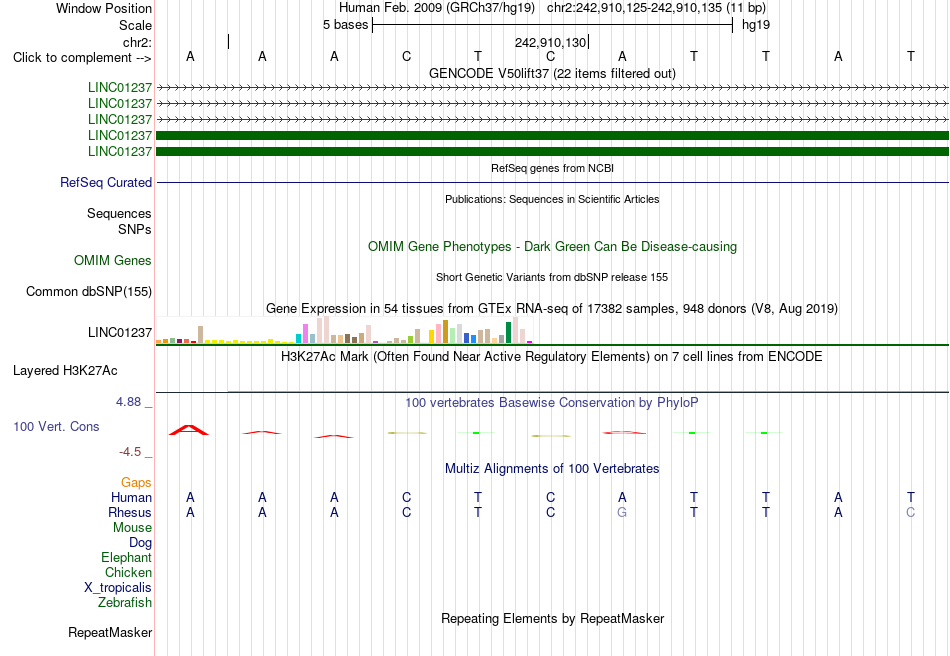The image size is (950, 656).
Task: Click the 'Click to complement -->' label
Action: (82, 58)
